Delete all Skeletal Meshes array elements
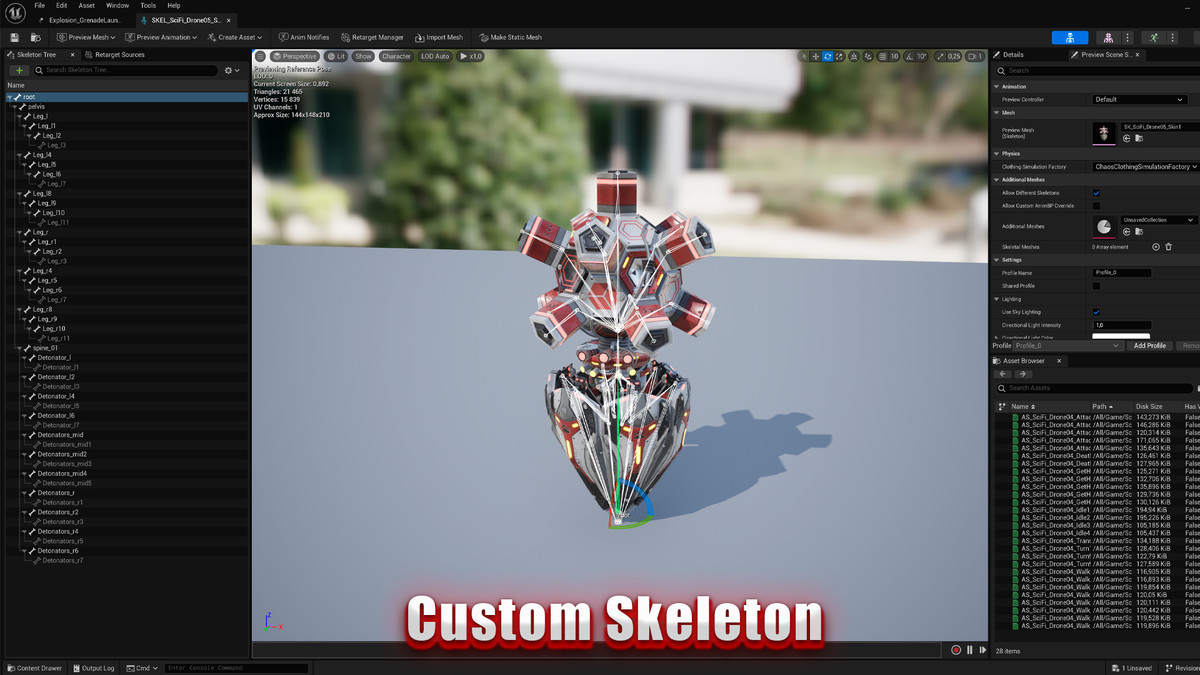The height and width of the screenshot is (675, 1200). 1168,247
